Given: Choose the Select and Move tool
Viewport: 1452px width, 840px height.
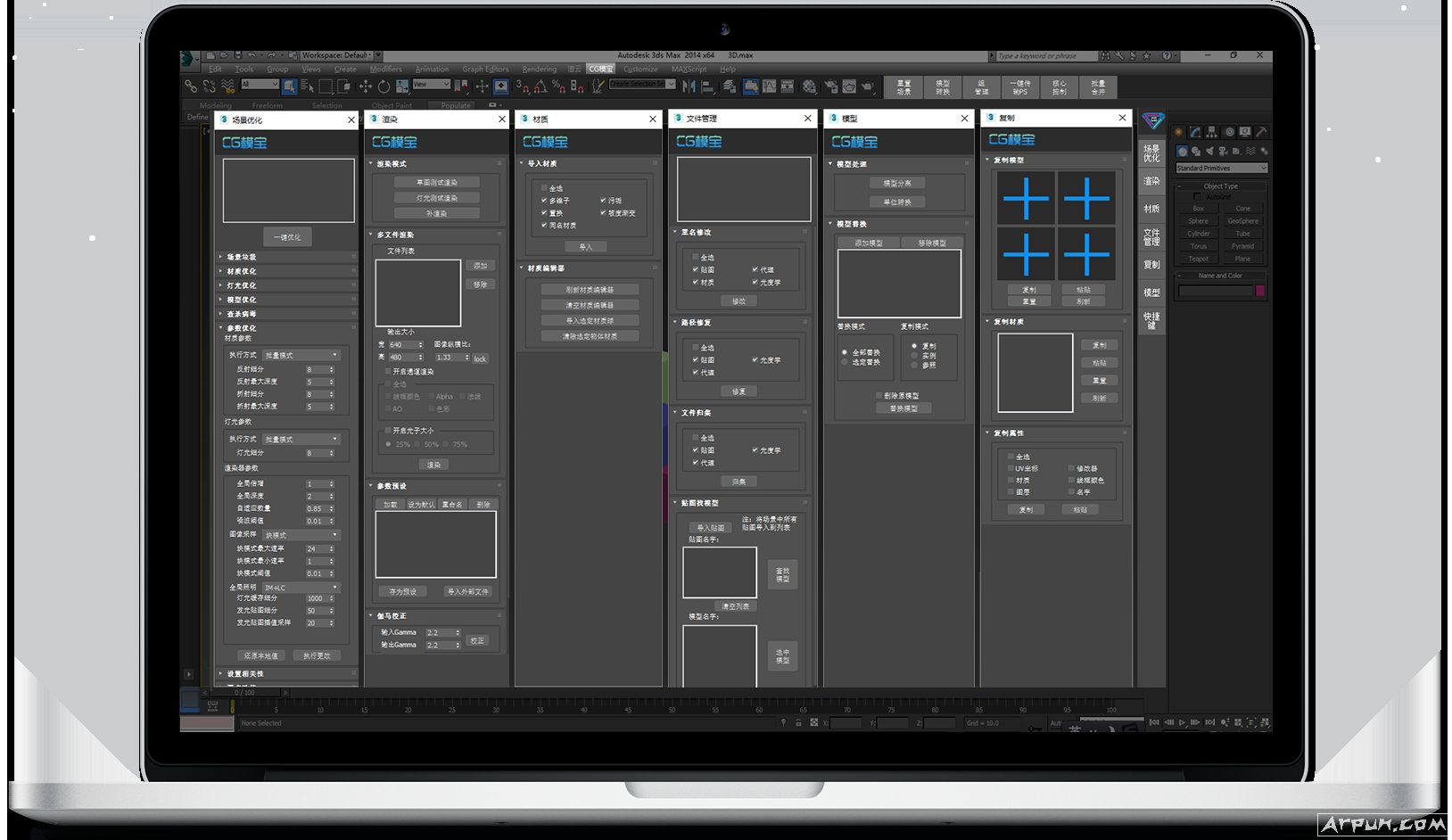Looking at the screenshot, I should click(366, 86).
